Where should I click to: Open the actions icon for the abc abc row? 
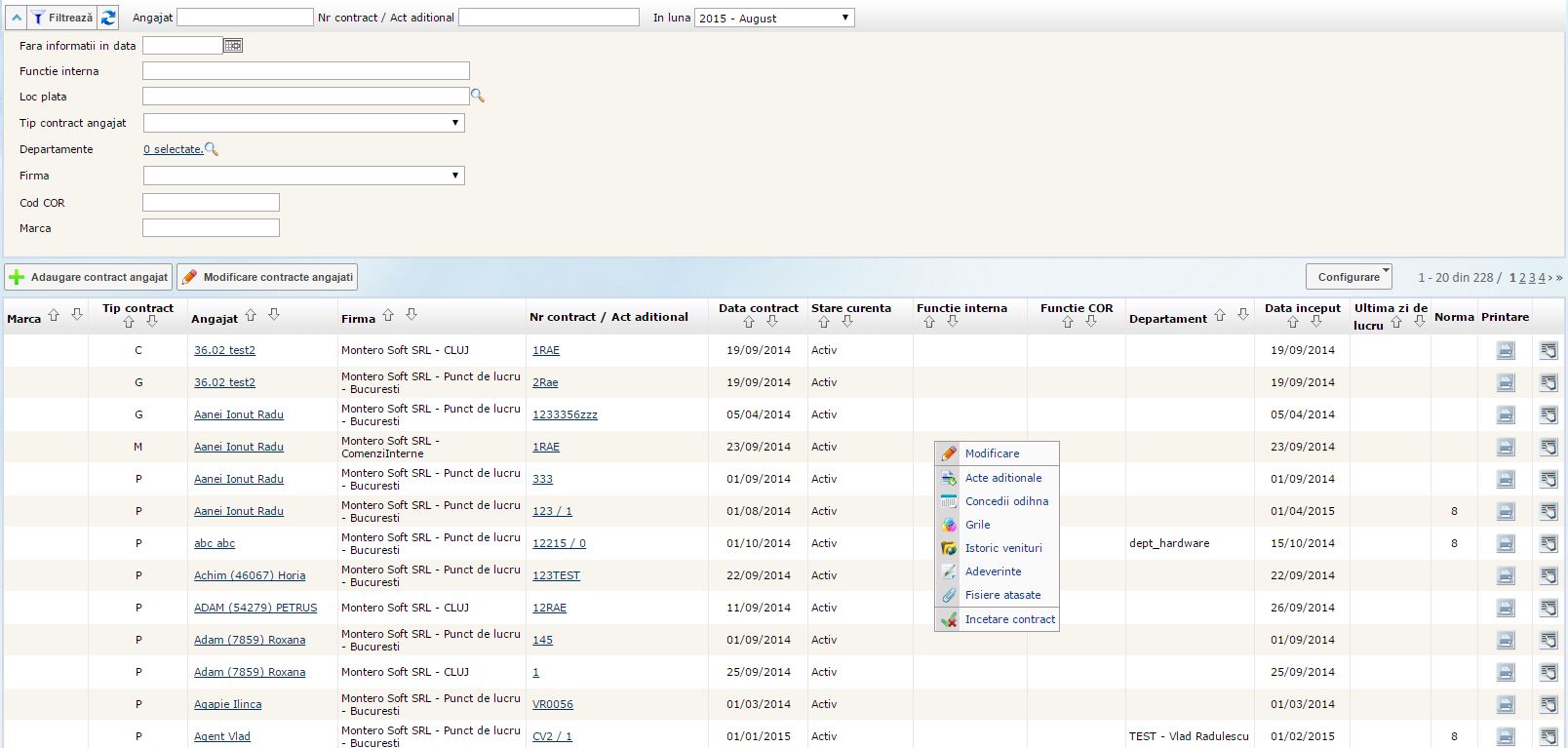[1548, 544]
